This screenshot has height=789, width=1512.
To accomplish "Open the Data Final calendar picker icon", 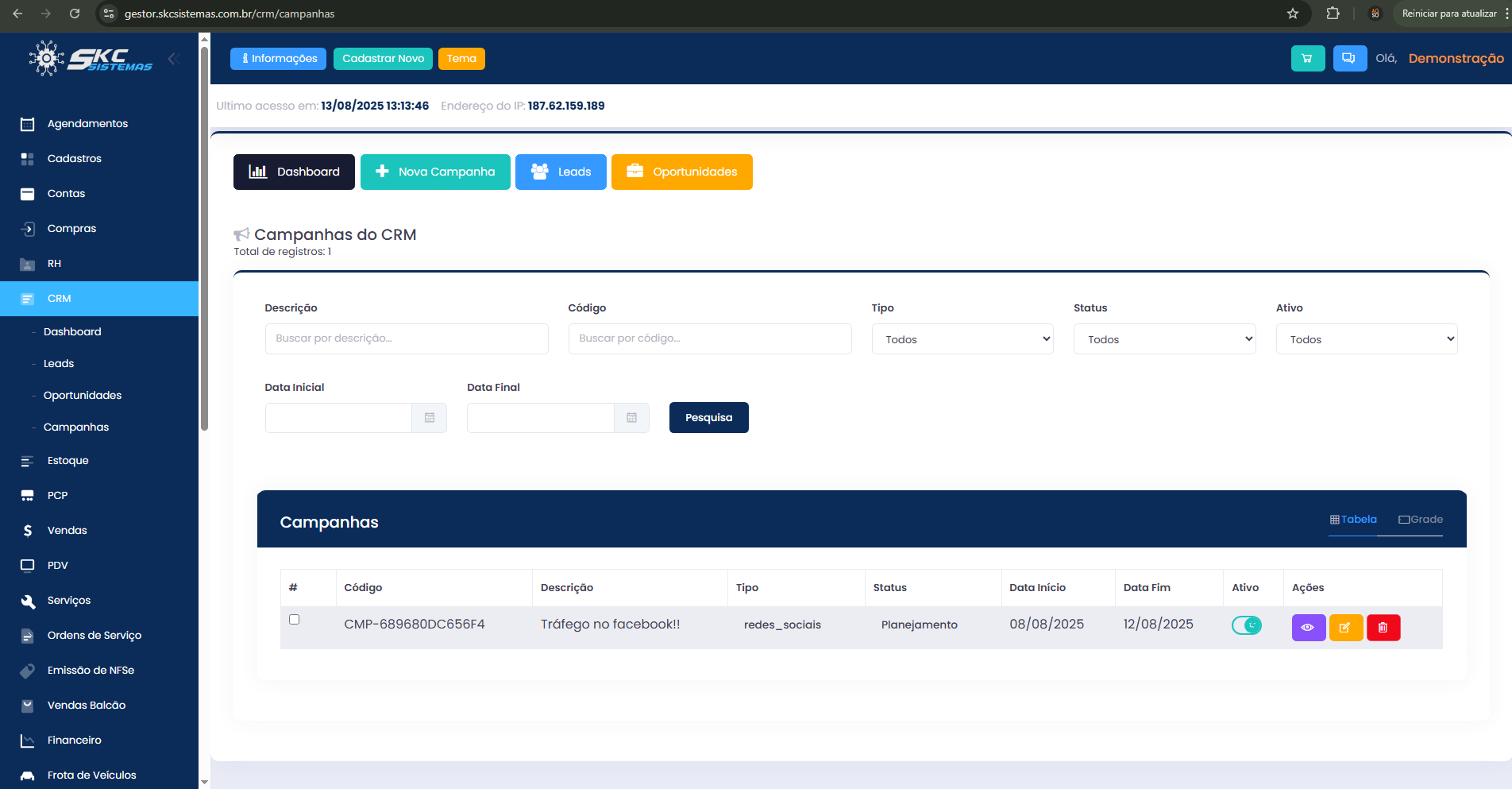I will (631, 418).
